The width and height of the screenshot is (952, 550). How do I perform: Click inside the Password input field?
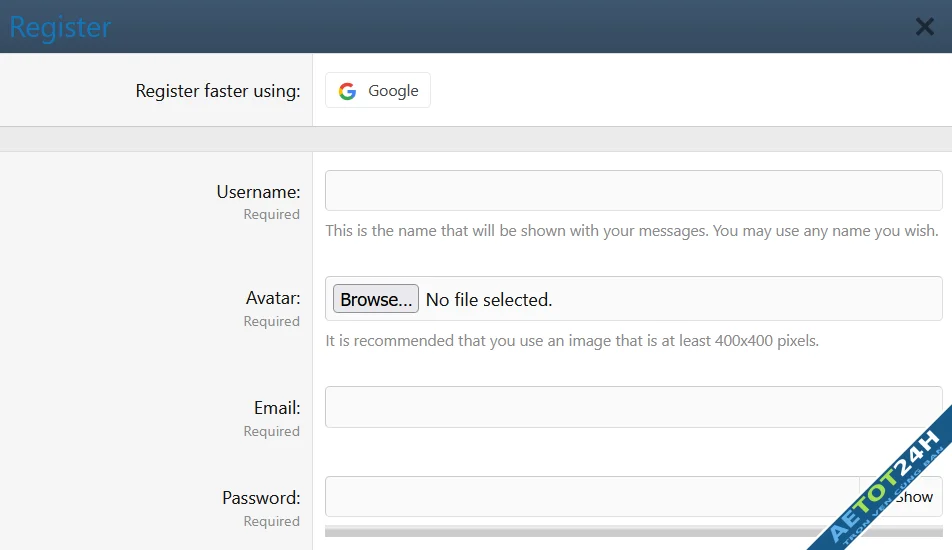pos(591,497)
